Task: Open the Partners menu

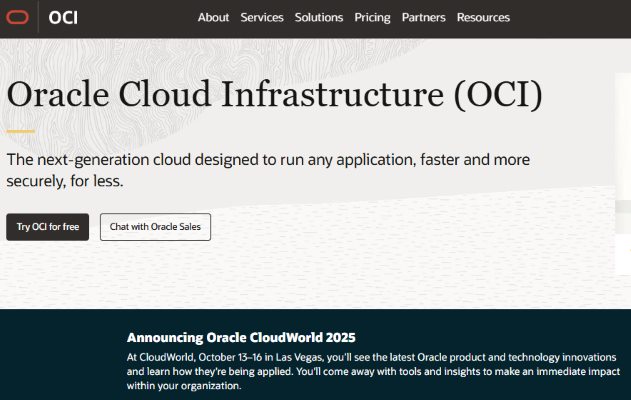Action: pos(423,18)
